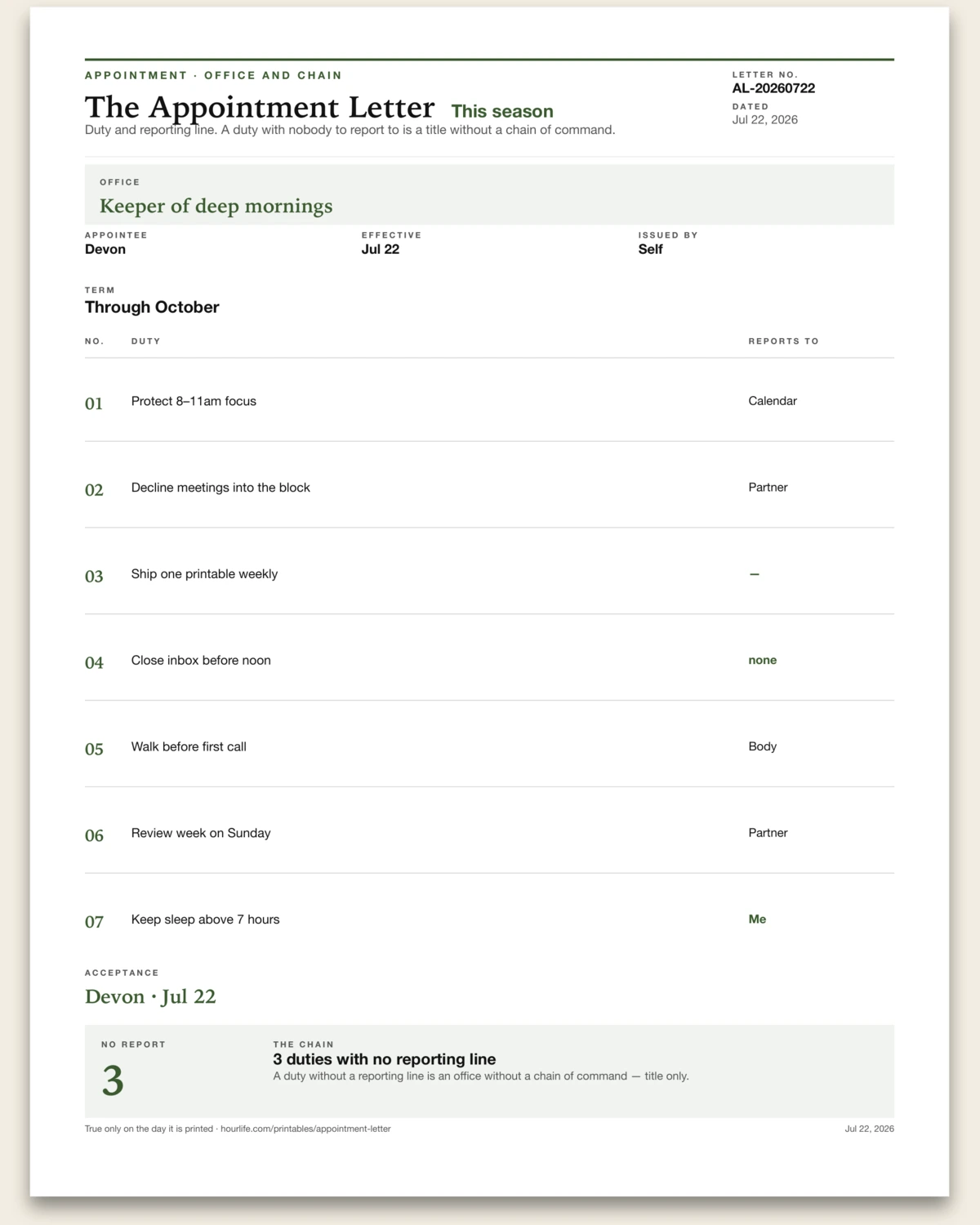The height and width of the screenshot is (1225, 980).
Task: Click the dash for Ship one printable row
Action: click(755, 574)
